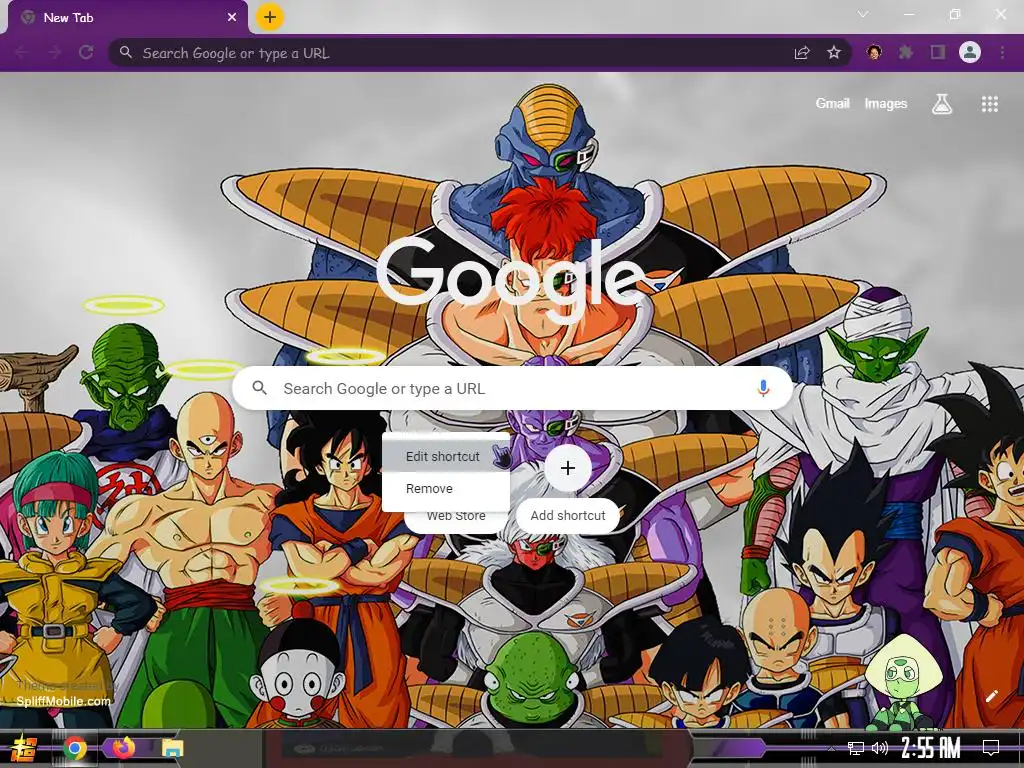The image size is (1024, 768).
Task: Close the New Tab tab
Action: [x=232, y=18]
